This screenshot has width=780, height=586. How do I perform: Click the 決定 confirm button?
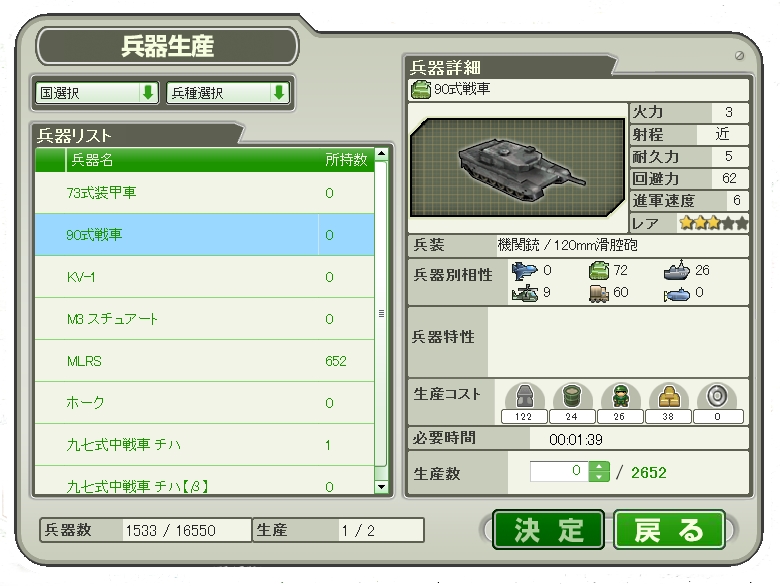coord(548,530)
